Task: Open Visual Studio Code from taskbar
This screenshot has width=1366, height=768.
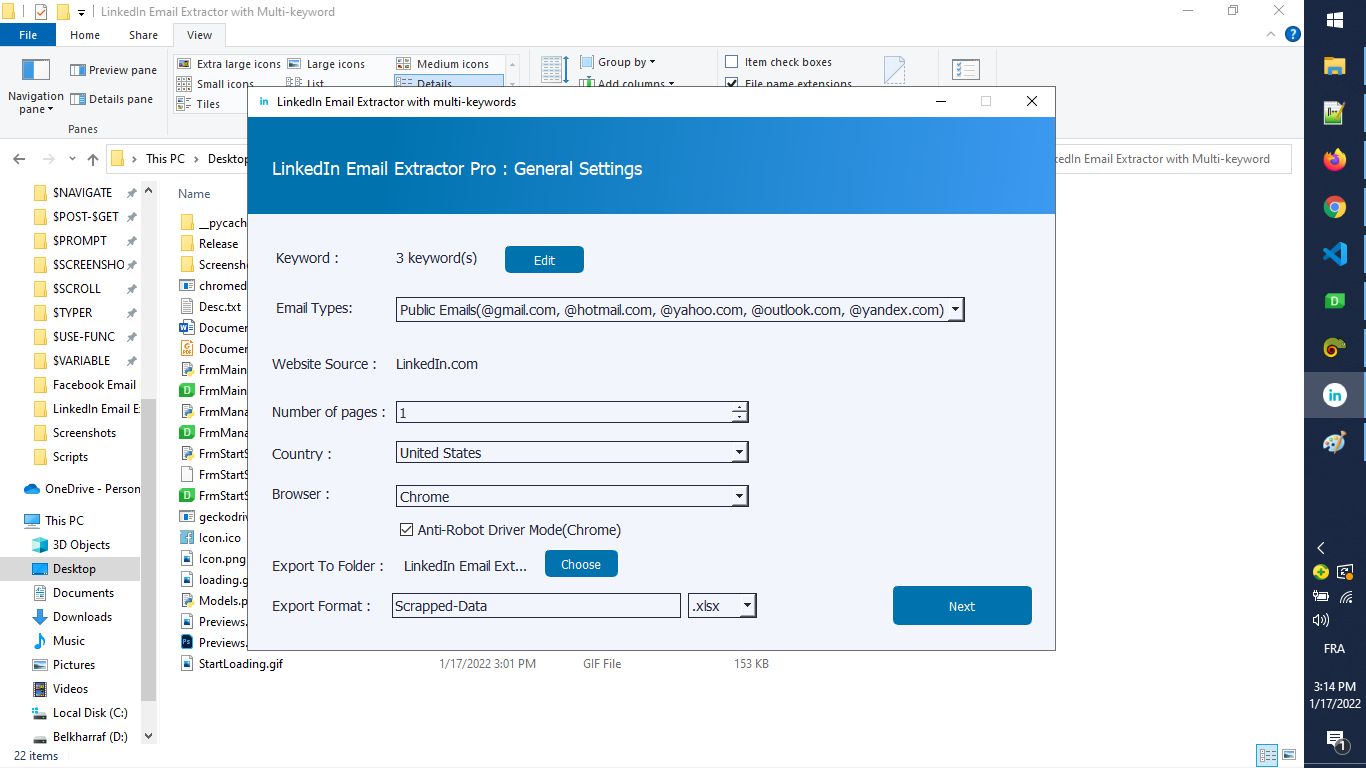Action: pos(1335,254)
